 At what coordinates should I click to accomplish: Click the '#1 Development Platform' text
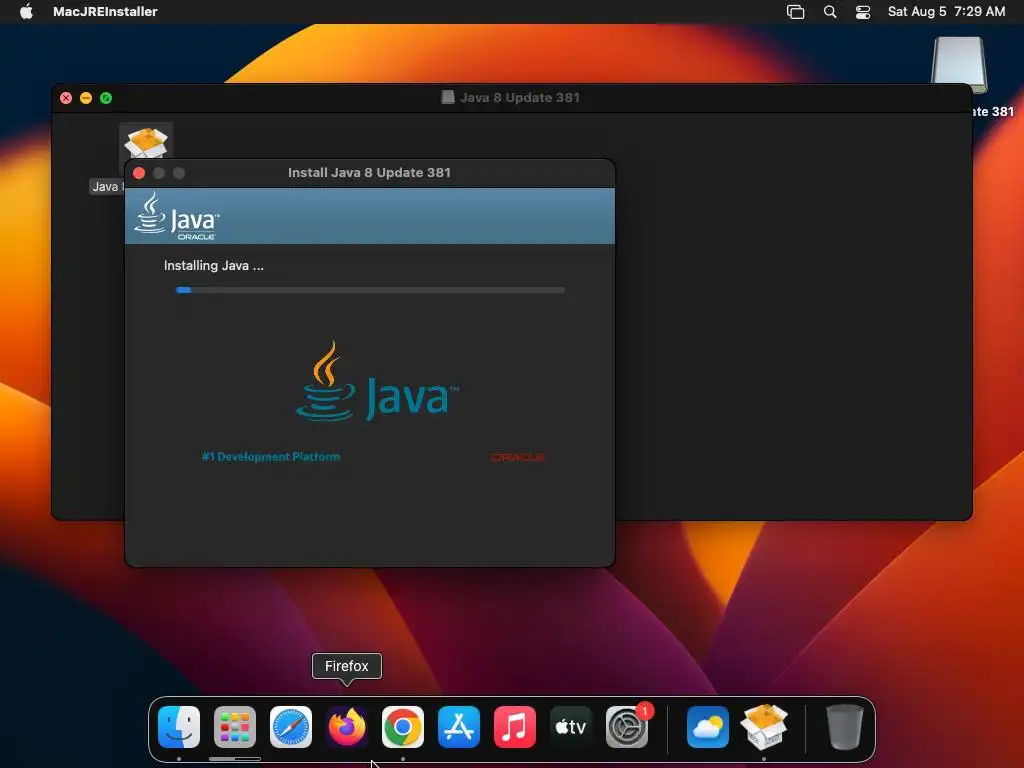click(271, 456)
